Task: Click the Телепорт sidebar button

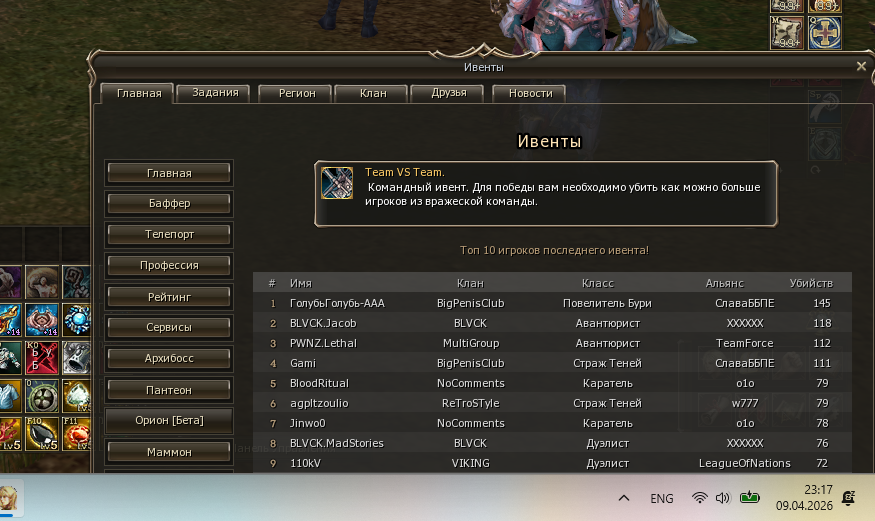Action: pos(169,234)
